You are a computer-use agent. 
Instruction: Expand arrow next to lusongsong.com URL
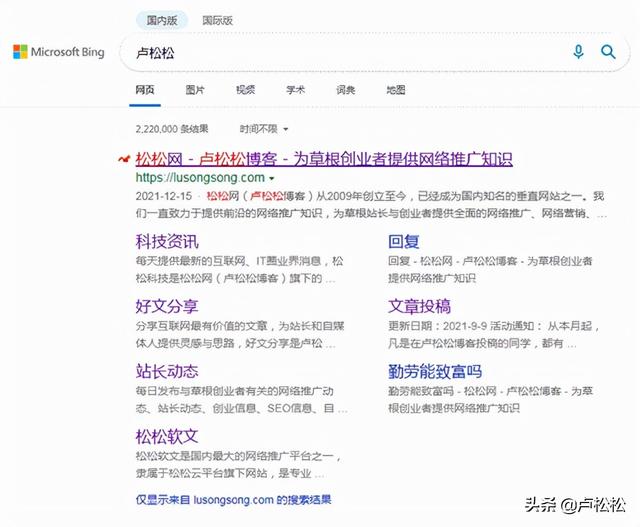[274, 178]
